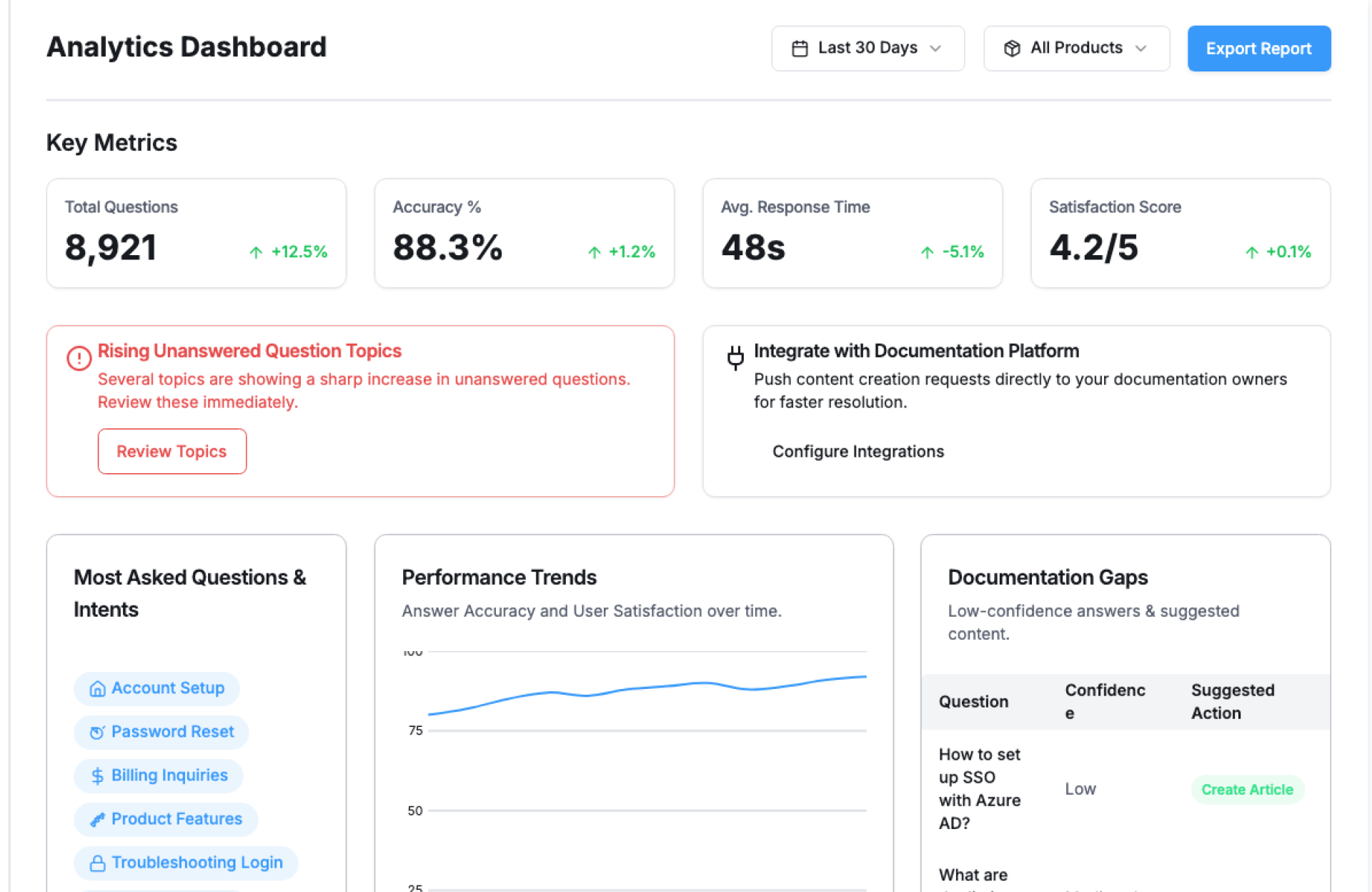Open the Accuracy % metric card
This screenshot has width=1372, height=892.
pos(524,234)
